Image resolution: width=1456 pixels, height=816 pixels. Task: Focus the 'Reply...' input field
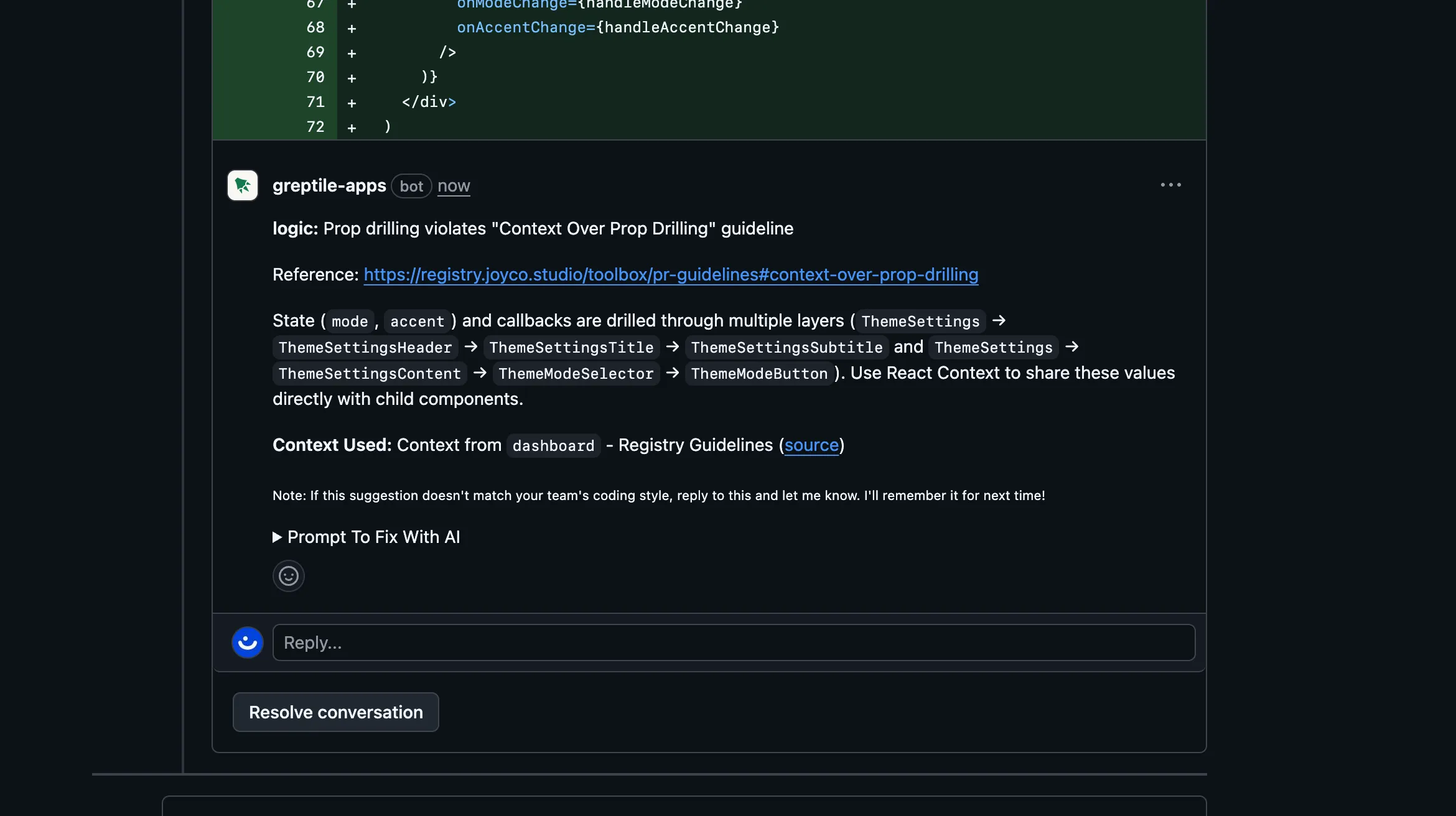[734, 642]
